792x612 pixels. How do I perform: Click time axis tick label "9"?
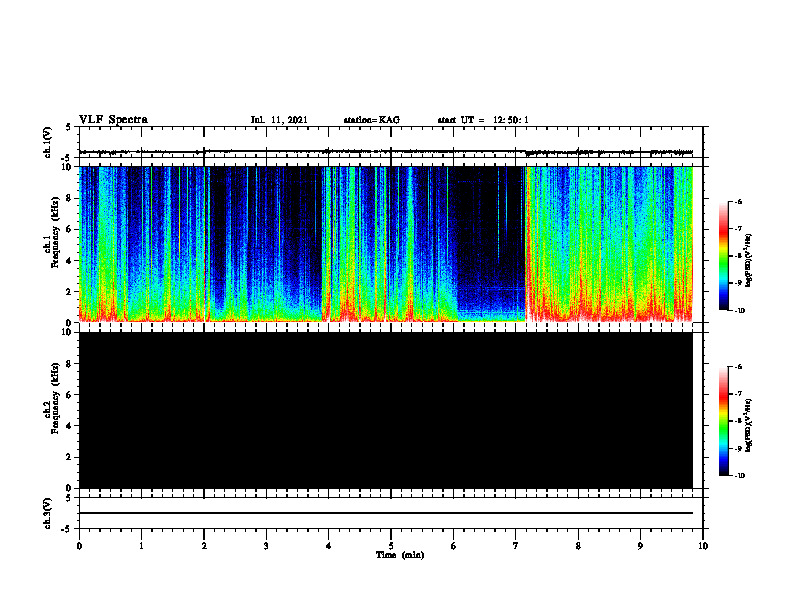click(x=640, y=546)
